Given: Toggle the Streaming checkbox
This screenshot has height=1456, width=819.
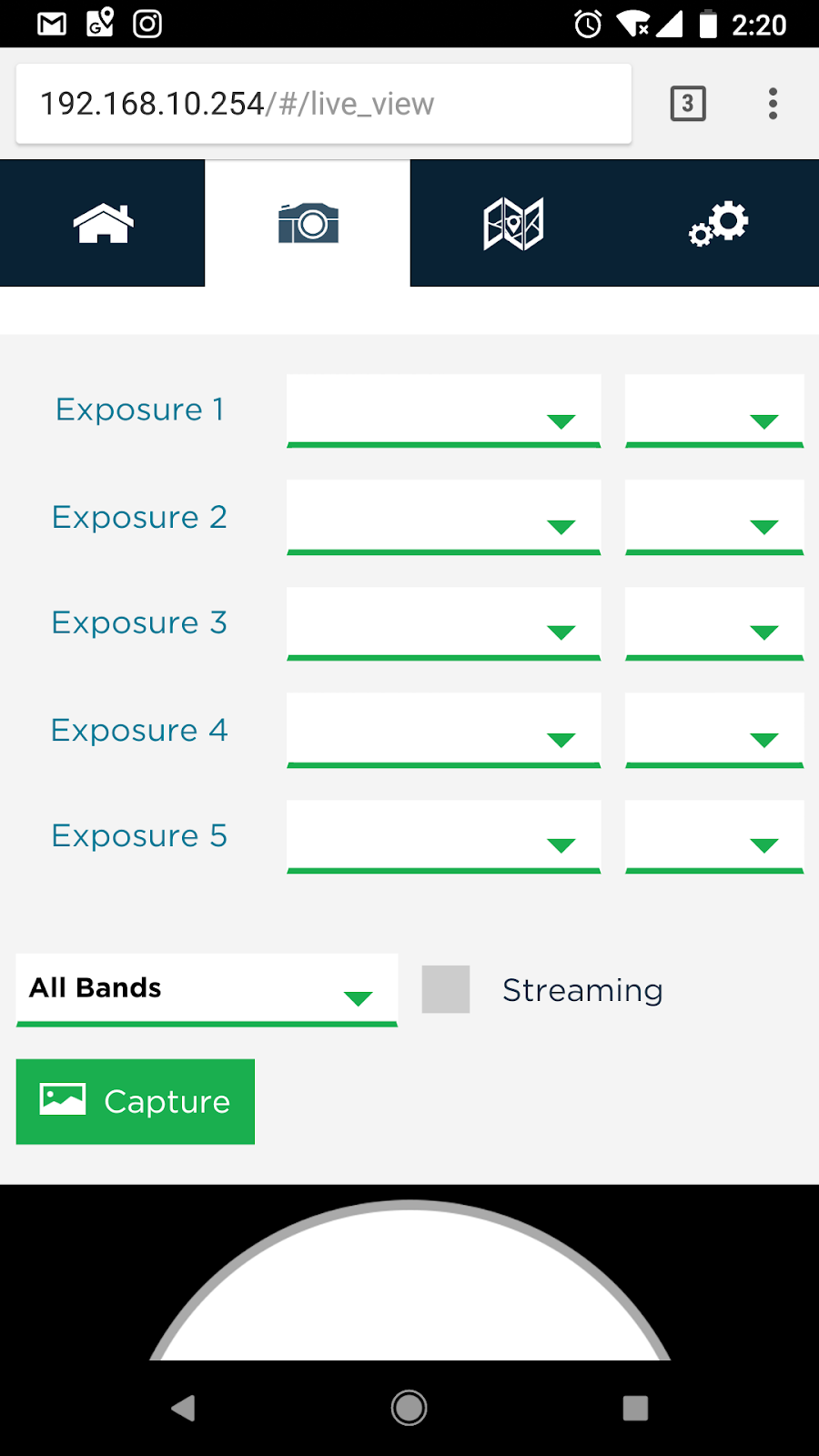Looking at the screenshot, I should 446,989.
